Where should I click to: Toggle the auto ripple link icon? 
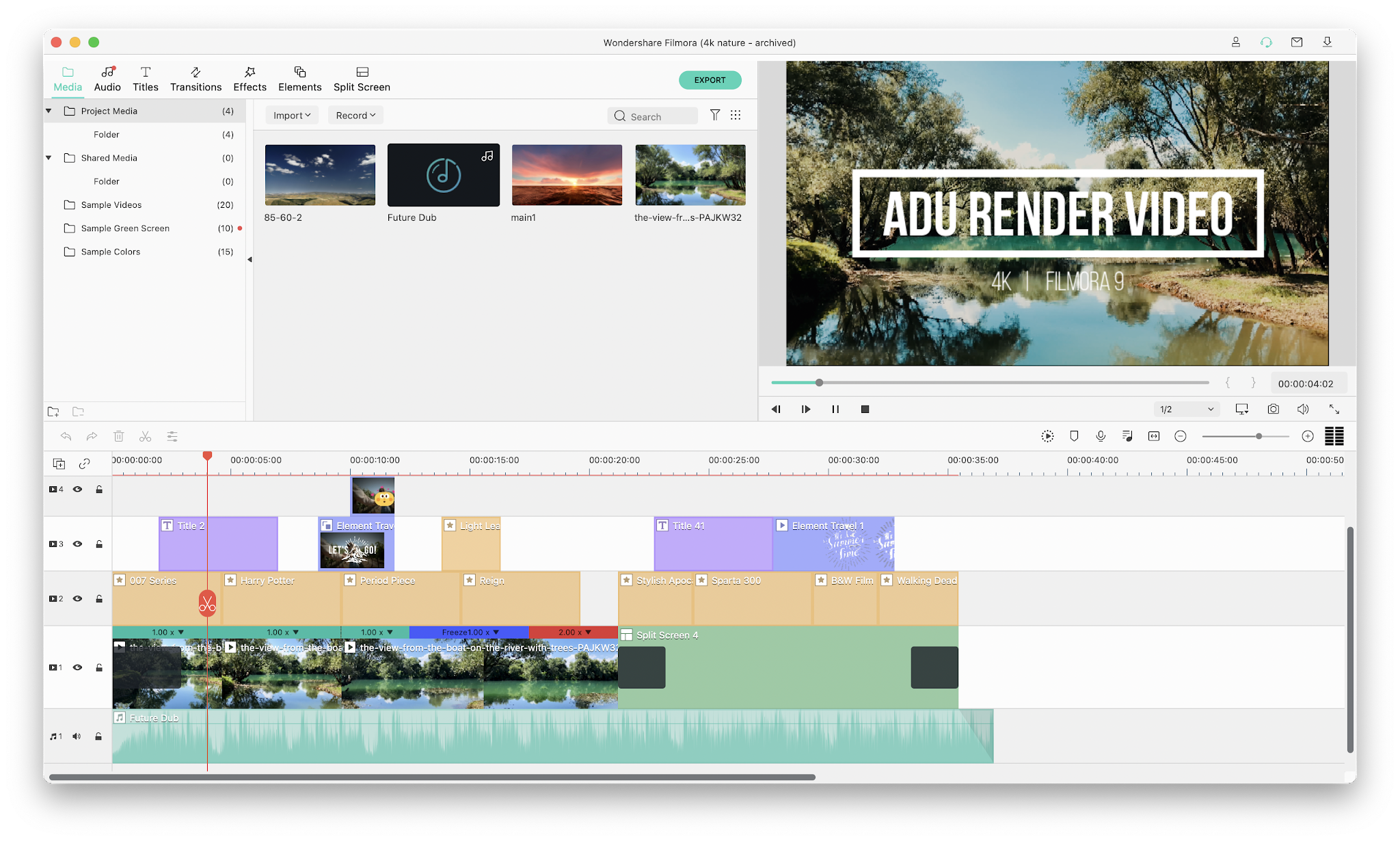(84, 464)
